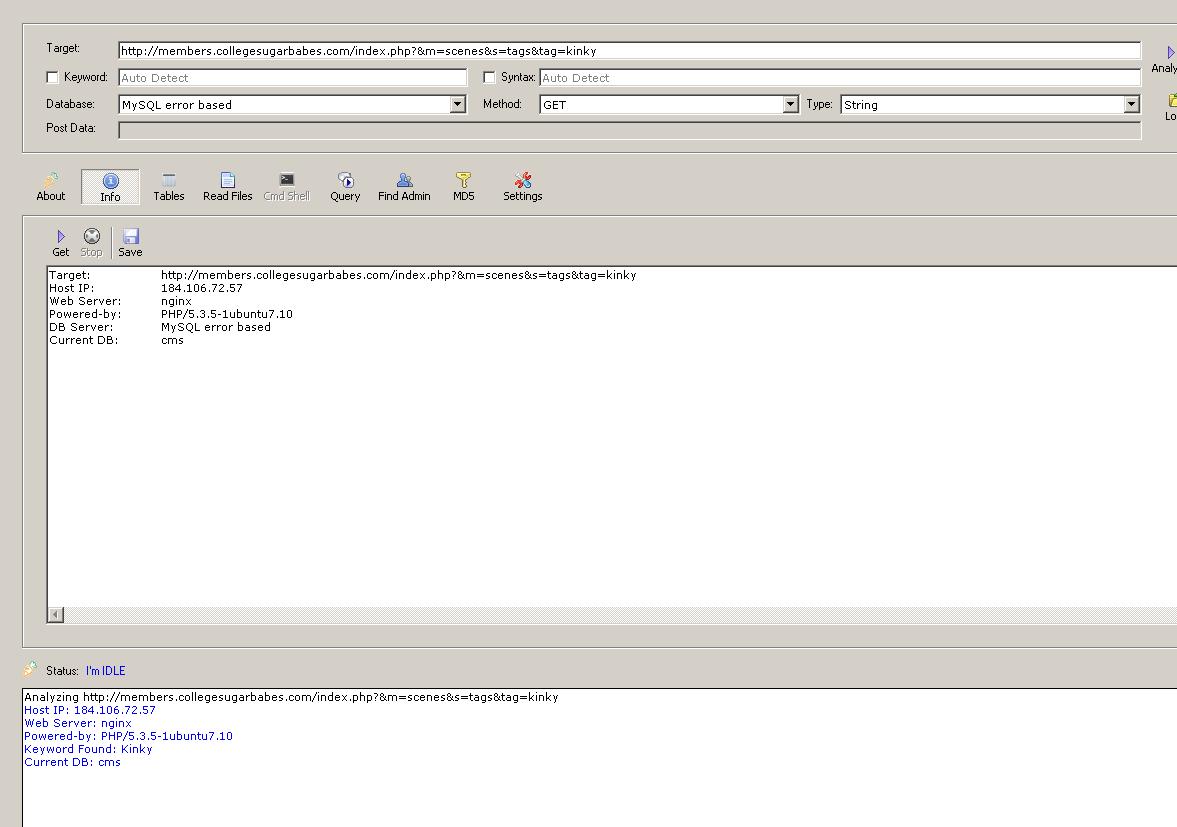
Task: Expand the Type dropdown arrow
Action: [1132, 104]
